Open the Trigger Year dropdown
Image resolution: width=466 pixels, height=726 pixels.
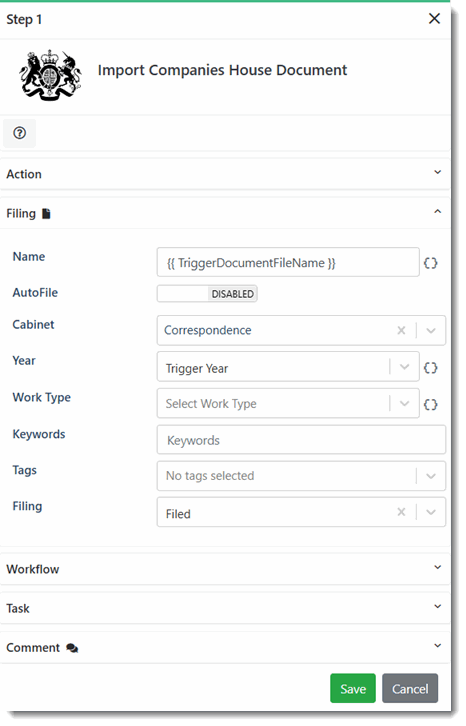[288, 367]
